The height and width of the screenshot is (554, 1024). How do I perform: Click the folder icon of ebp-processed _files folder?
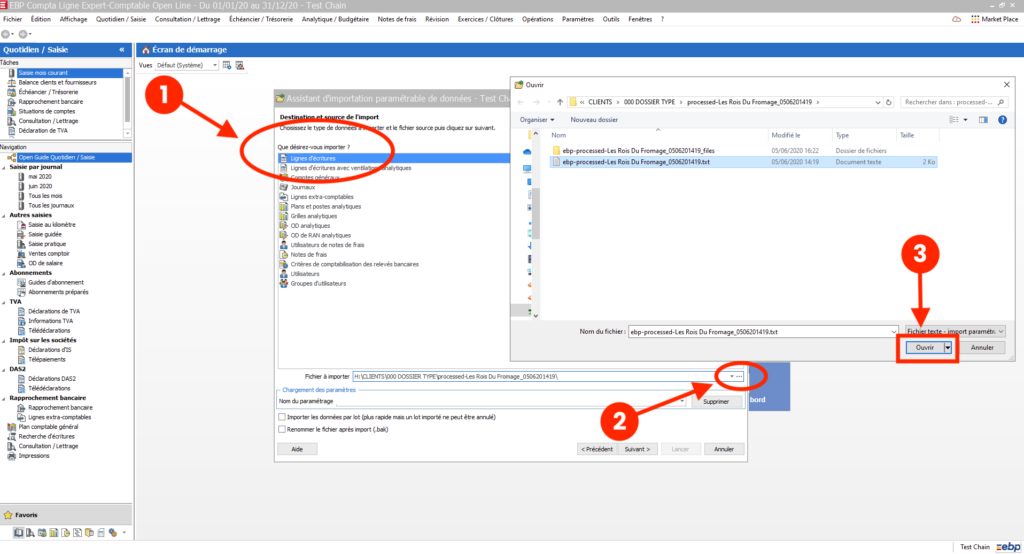556,151
